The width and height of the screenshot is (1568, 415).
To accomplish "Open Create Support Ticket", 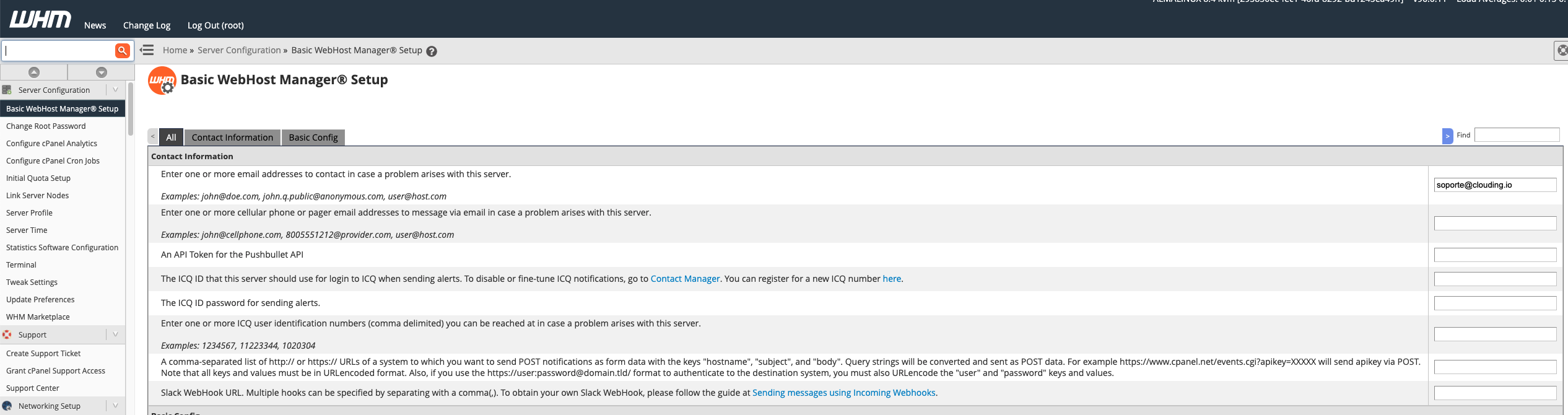I will click(x=43, y=353).
